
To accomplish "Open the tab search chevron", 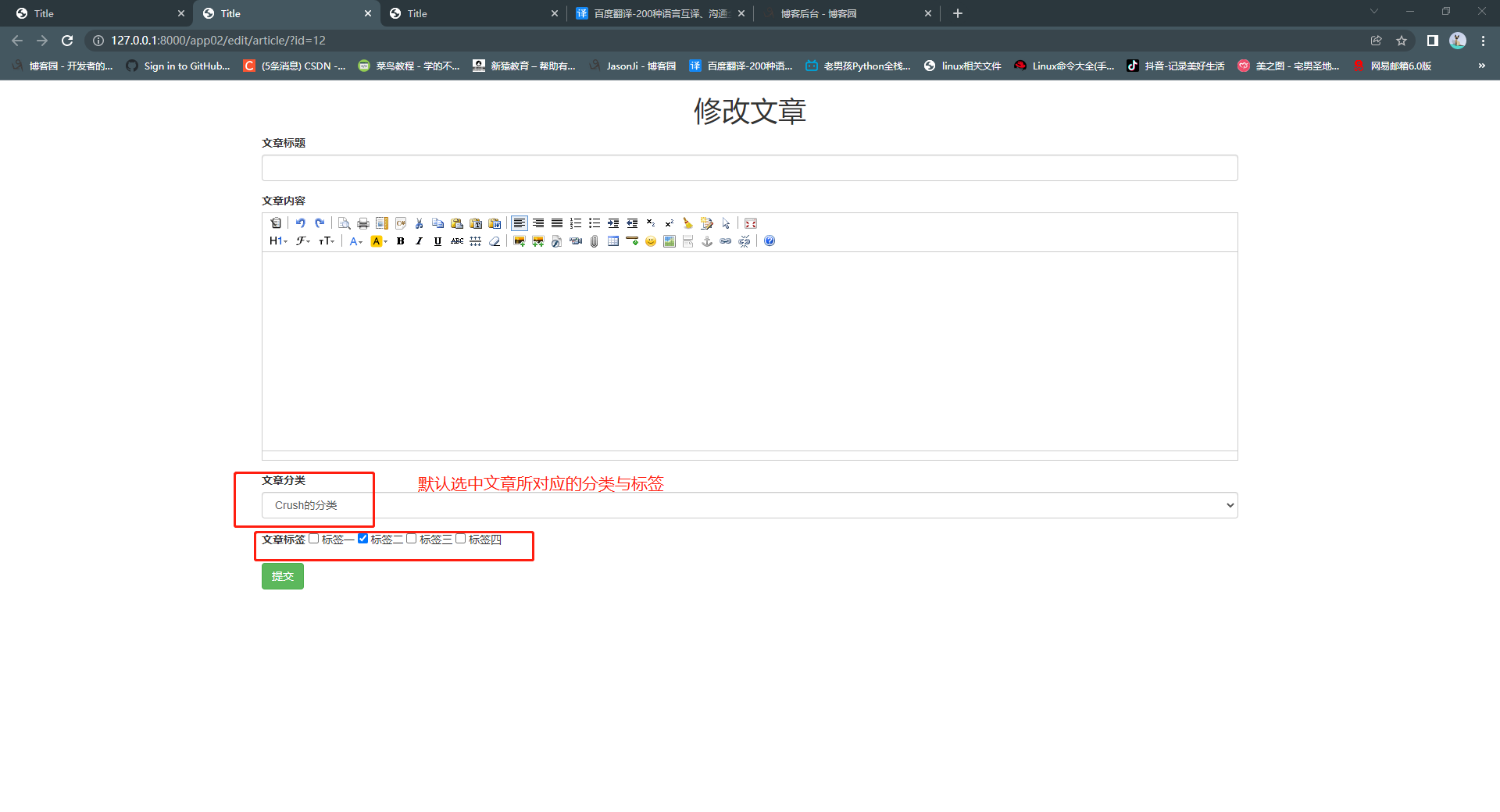I will 1373,12.
